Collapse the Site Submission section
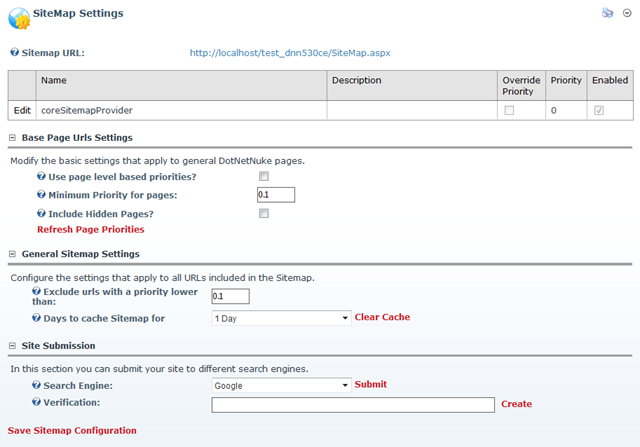This screenshot has width=640, height=447. [12, 346]
